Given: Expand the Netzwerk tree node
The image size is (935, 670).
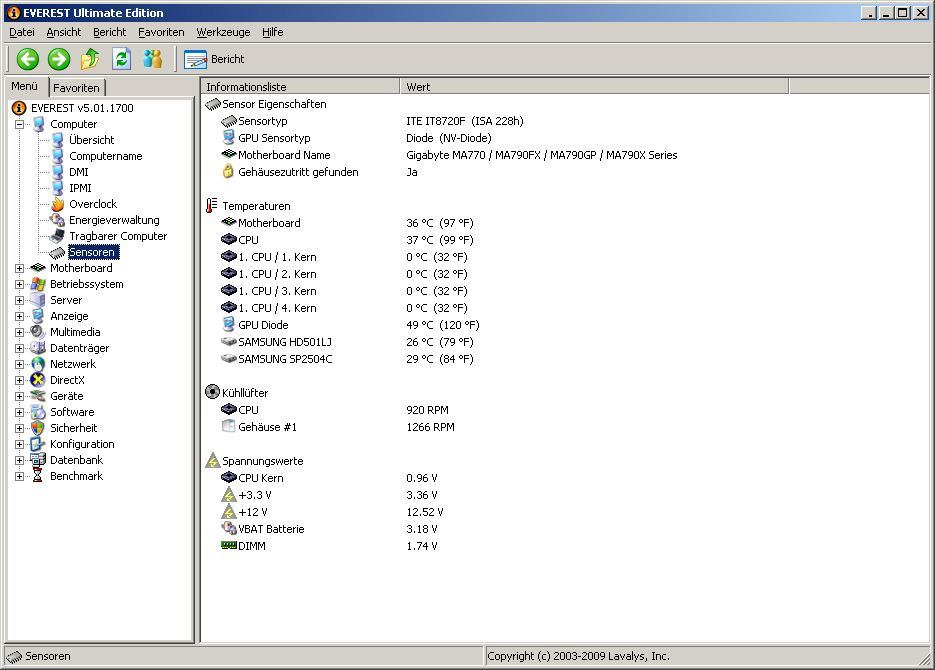Looking at the screenshot, I should (x=20, y=365).
